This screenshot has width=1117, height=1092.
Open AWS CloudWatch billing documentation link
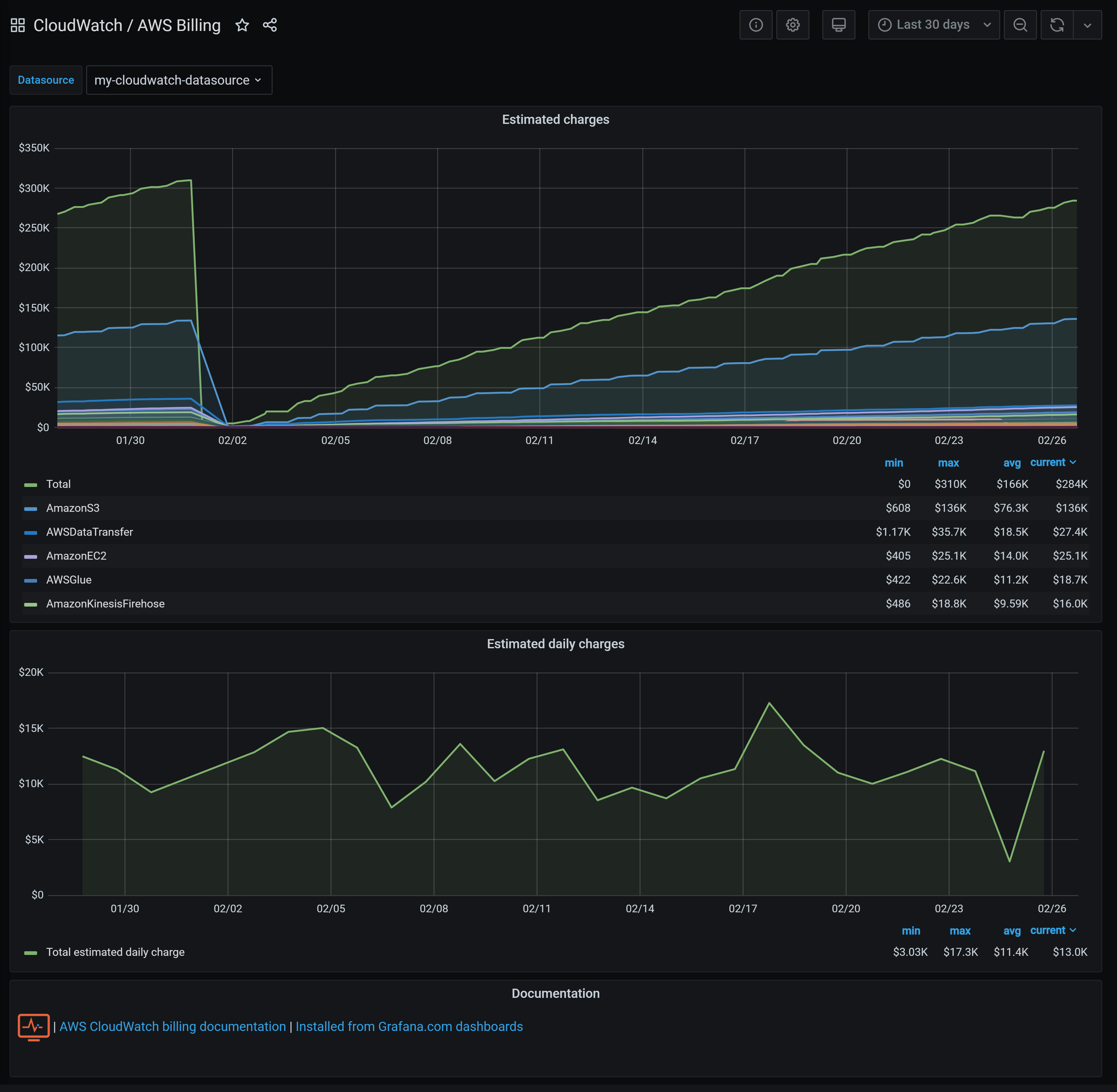[173, 1027]
